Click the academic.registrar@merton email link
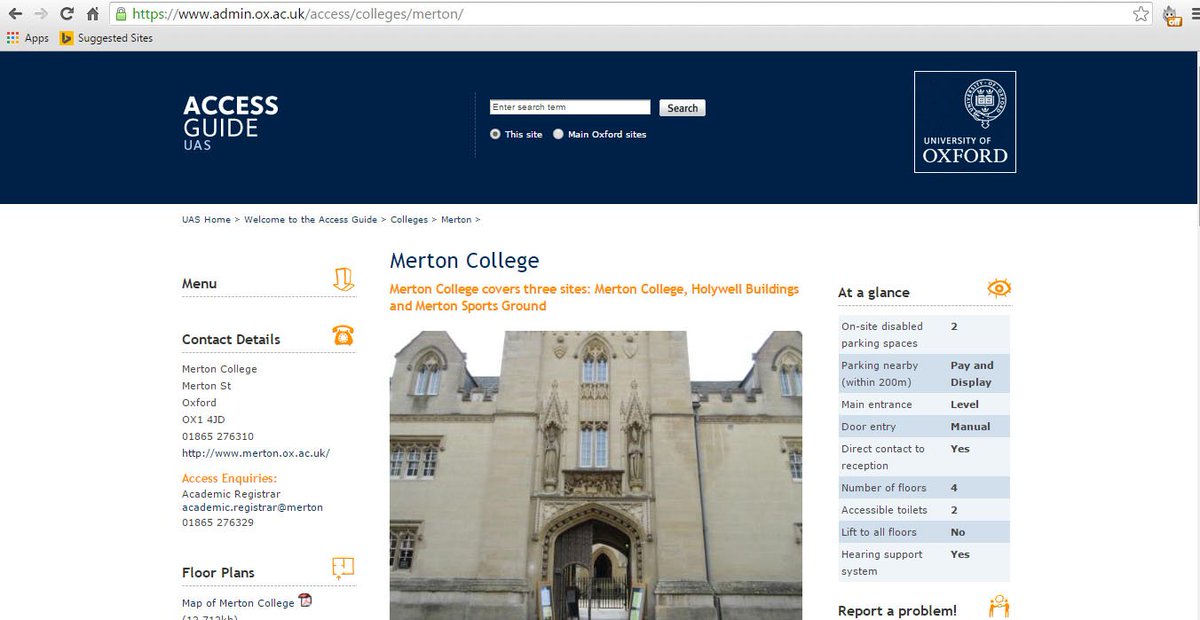Image resolution: width=1200 pixels, height=620 pixels. pyautogui.click(x=252, y=507)
